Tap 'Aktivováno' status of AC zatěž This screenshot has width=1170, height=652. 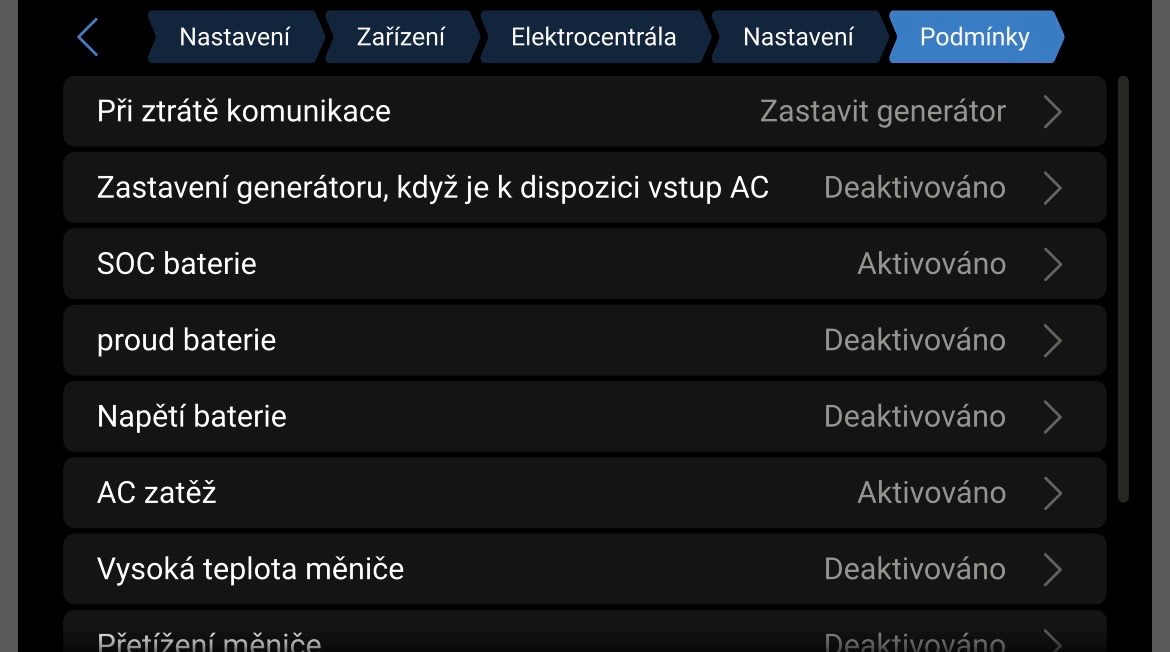pos(931,493)
